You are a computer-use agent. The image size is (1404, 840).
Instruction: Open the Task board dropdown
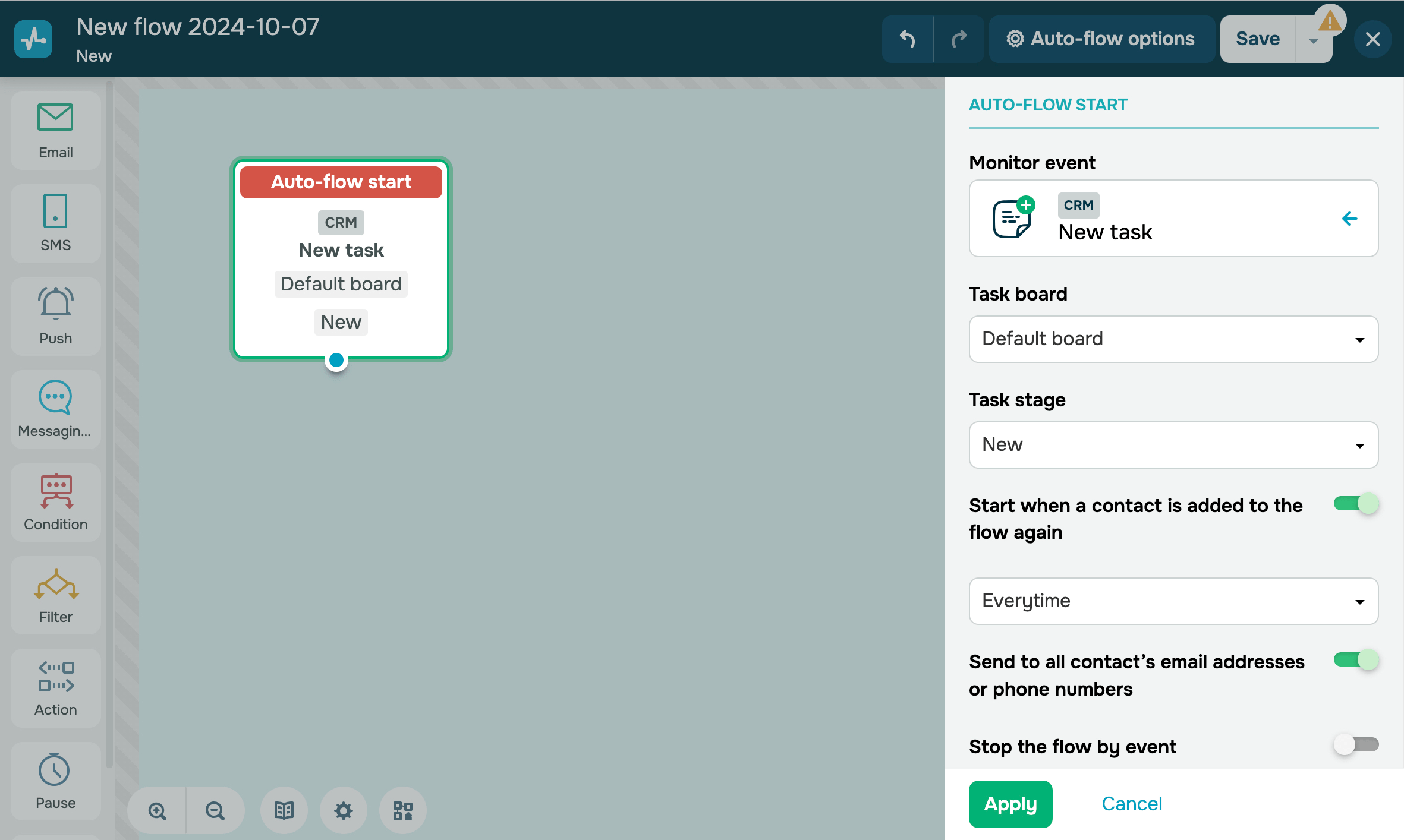point(1173,339)
